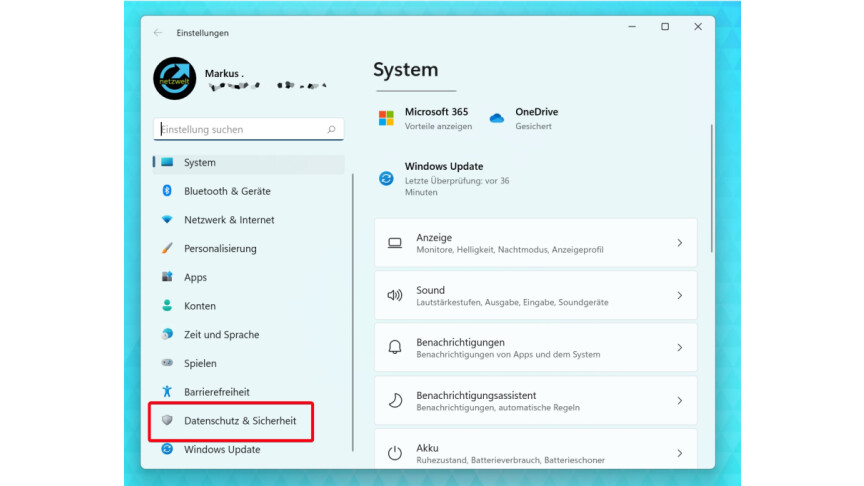
Task: Open Zeit und Sprache settings
Action: (249, 334)
